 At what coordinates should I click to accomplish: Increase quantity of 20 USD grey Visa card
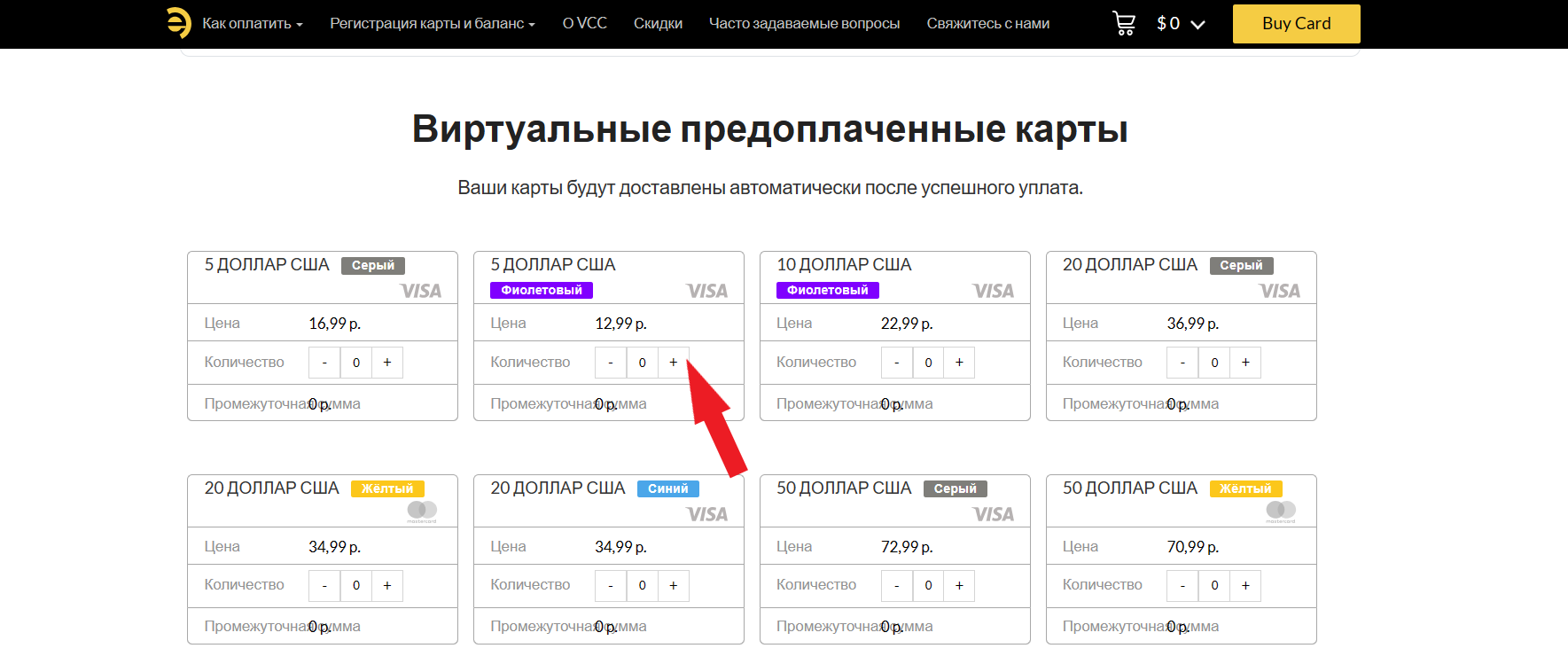pos(1245,363)
